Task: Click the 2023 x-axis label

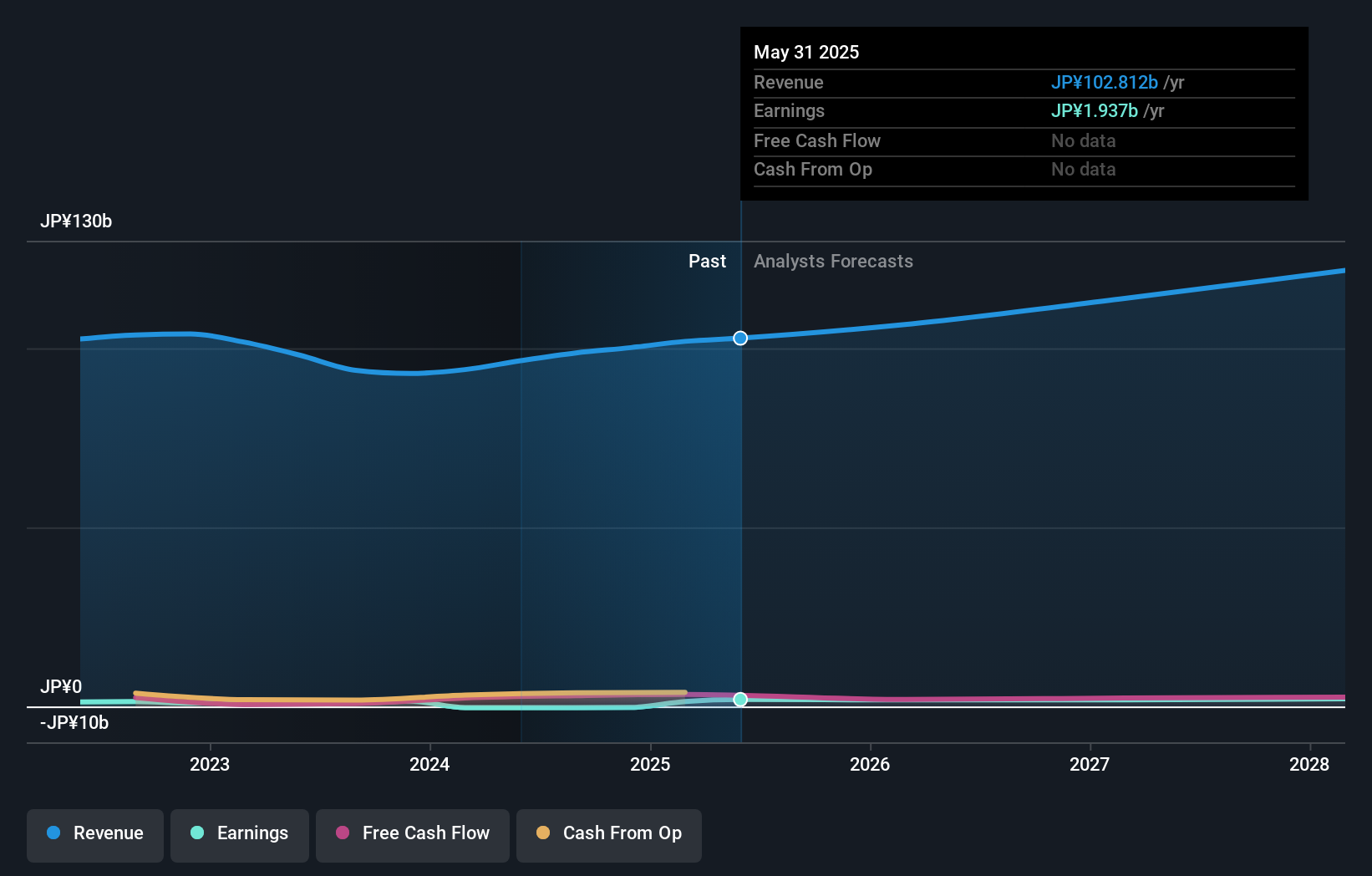Action: pyautogui.click(x=210, y=765)
